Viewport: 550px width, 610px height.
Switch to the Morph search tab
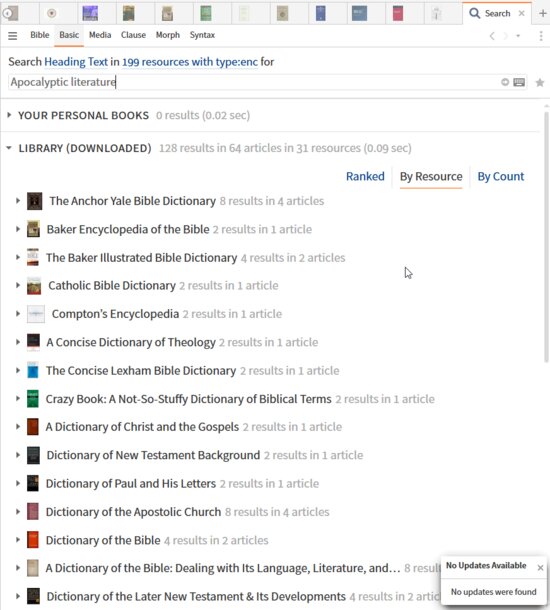coord(168,35)
